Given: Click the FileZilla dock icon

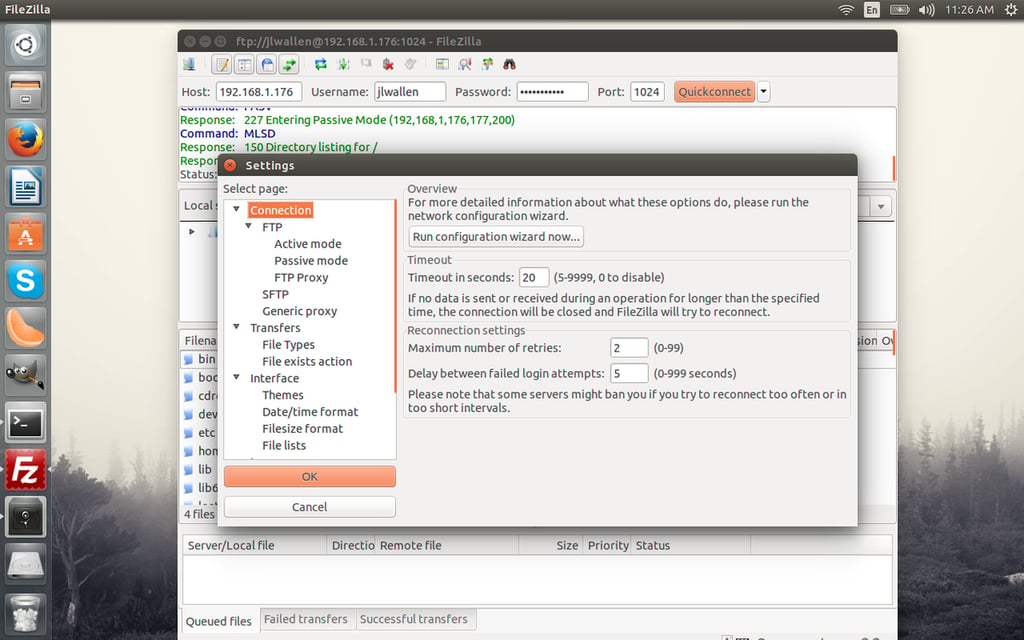Looking at the screenshot, I should click(x=25, y=470).
